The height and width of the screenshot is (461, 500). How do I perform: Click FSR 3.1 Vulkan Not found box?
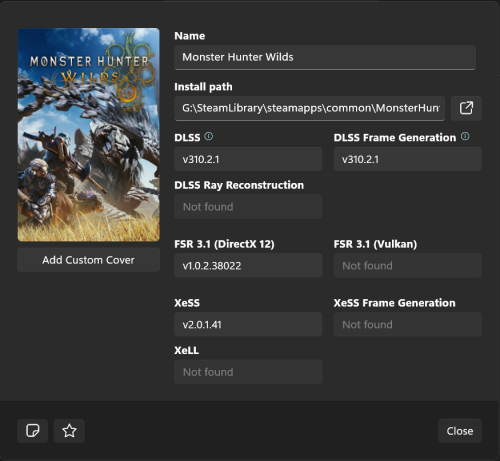(x=408, y=266)
